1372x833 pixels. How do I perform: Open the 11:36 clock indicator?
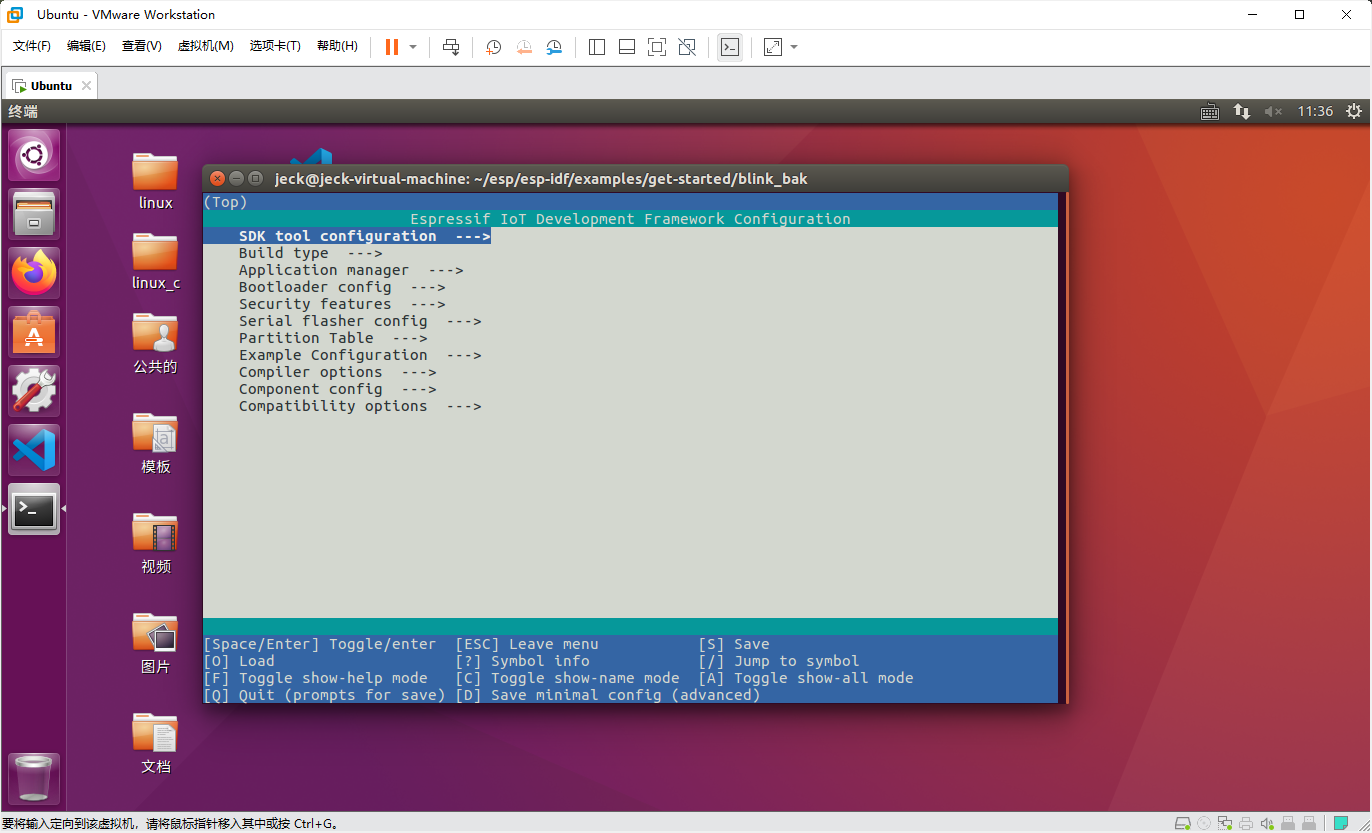pyautogui.click(x=1315, y=112)
